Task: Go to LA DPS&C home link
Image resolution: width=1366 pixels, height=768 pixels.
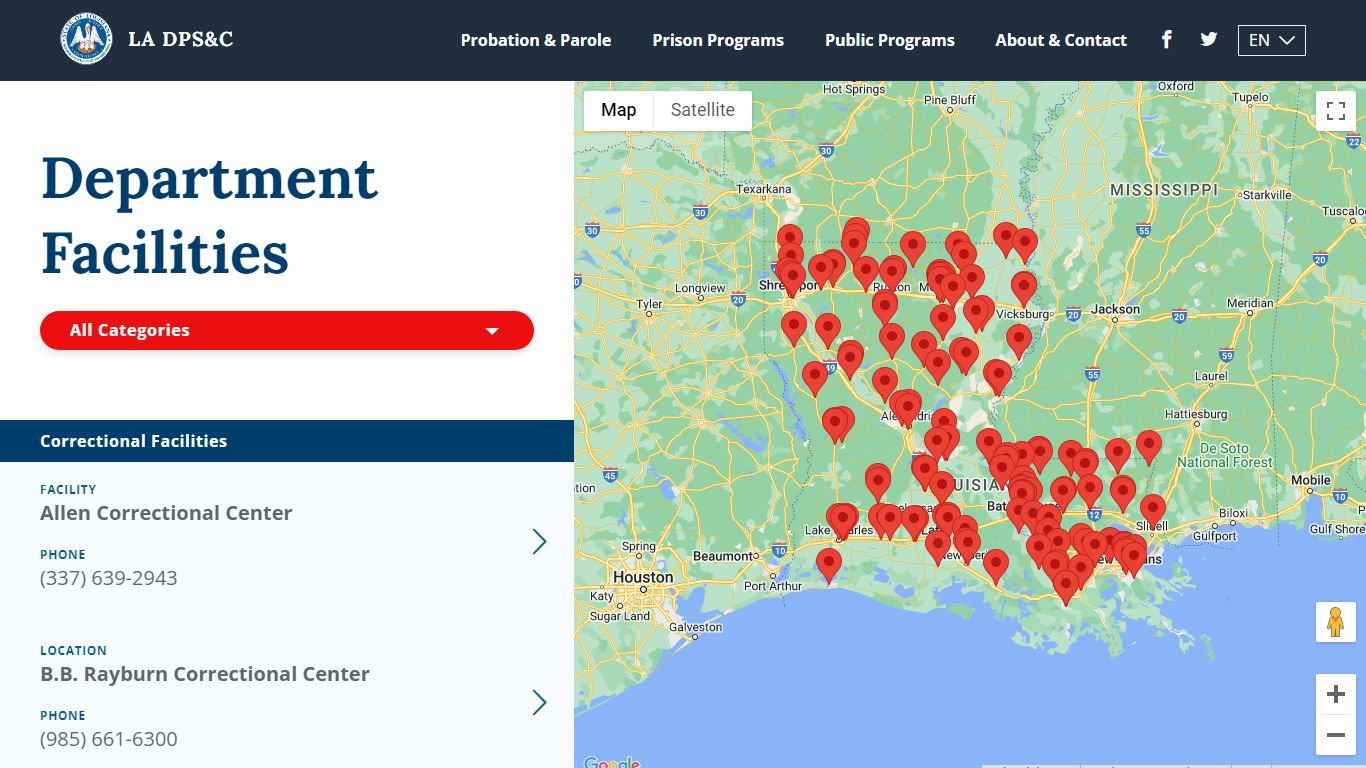Action: tap(180, 40)
